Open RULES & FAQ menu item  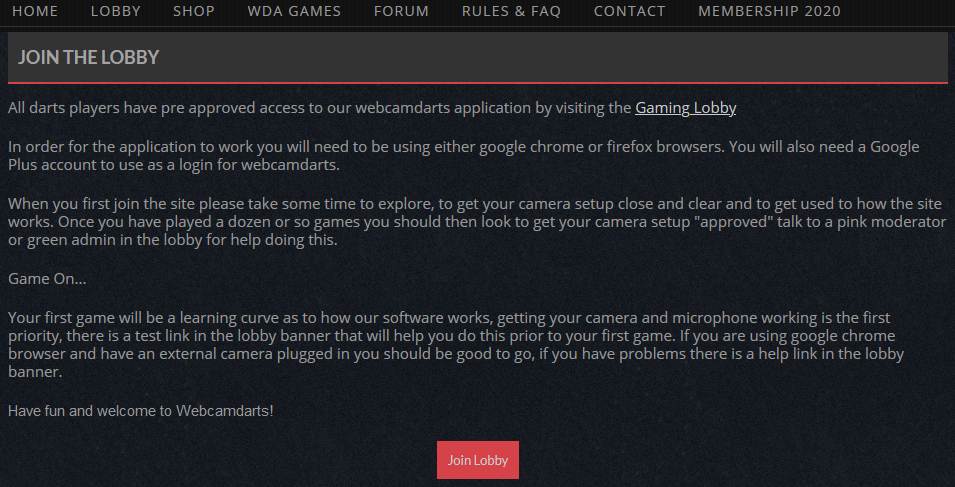[511, 12]
